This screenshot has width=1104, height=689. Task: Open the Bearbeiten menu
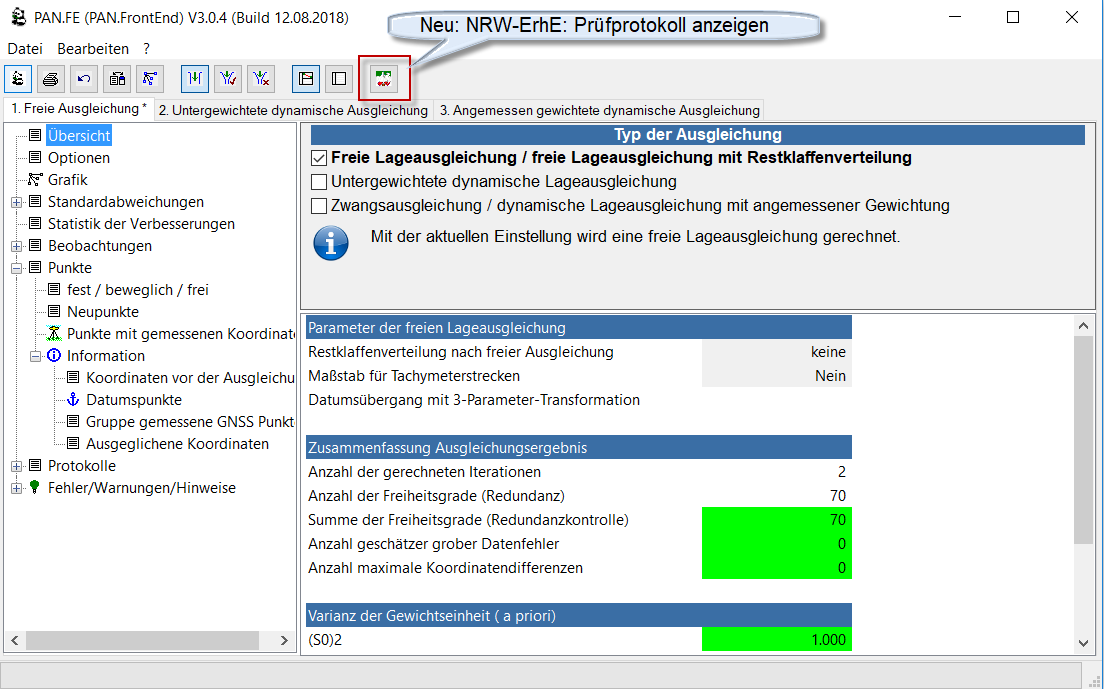click(x=93, y=48)
